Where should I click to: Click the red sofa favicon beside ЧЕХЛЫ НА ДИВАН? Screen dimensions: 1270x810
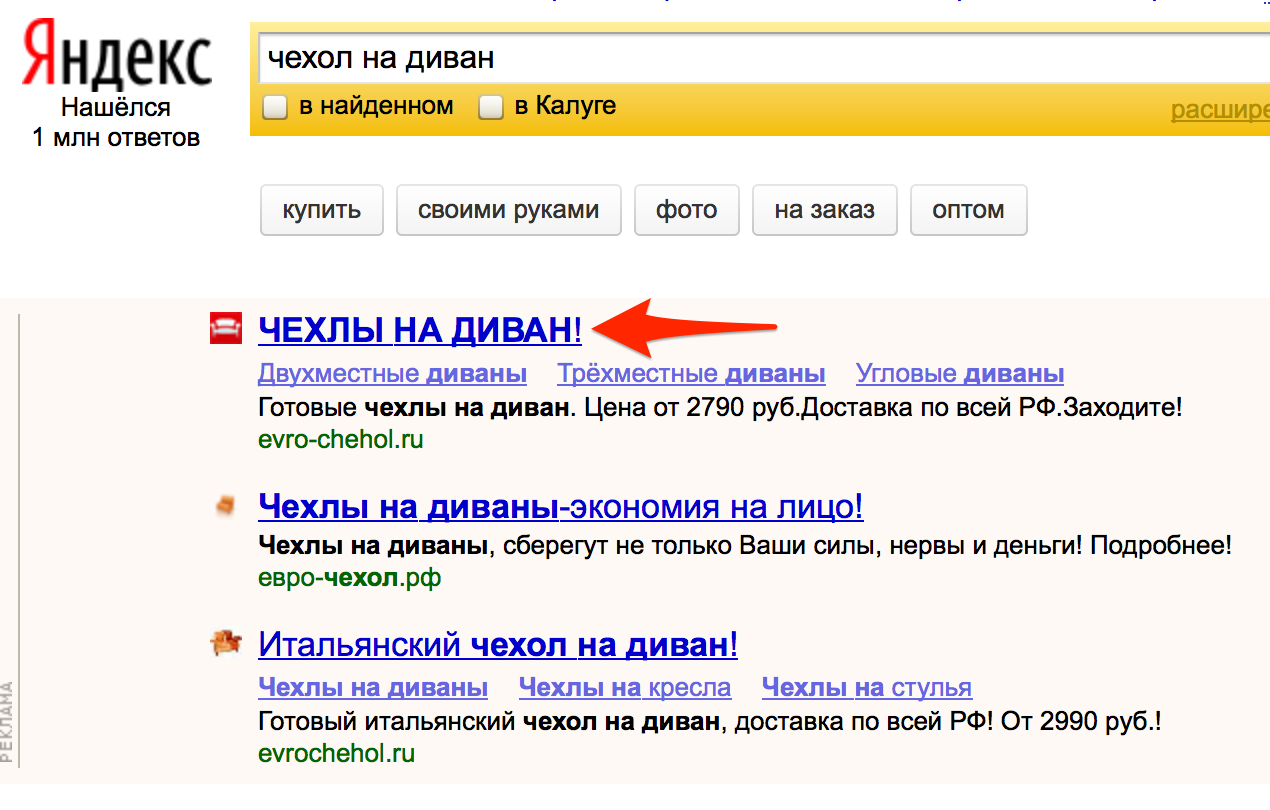226,329
